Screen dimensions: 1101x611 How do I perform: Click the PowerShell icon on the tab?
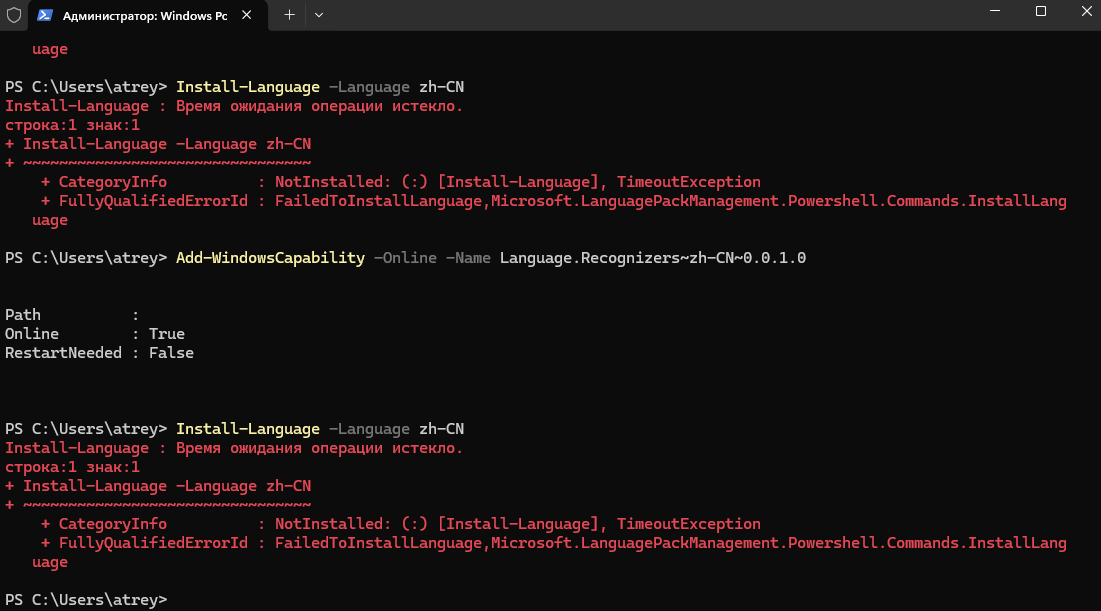tap(45, 15)
